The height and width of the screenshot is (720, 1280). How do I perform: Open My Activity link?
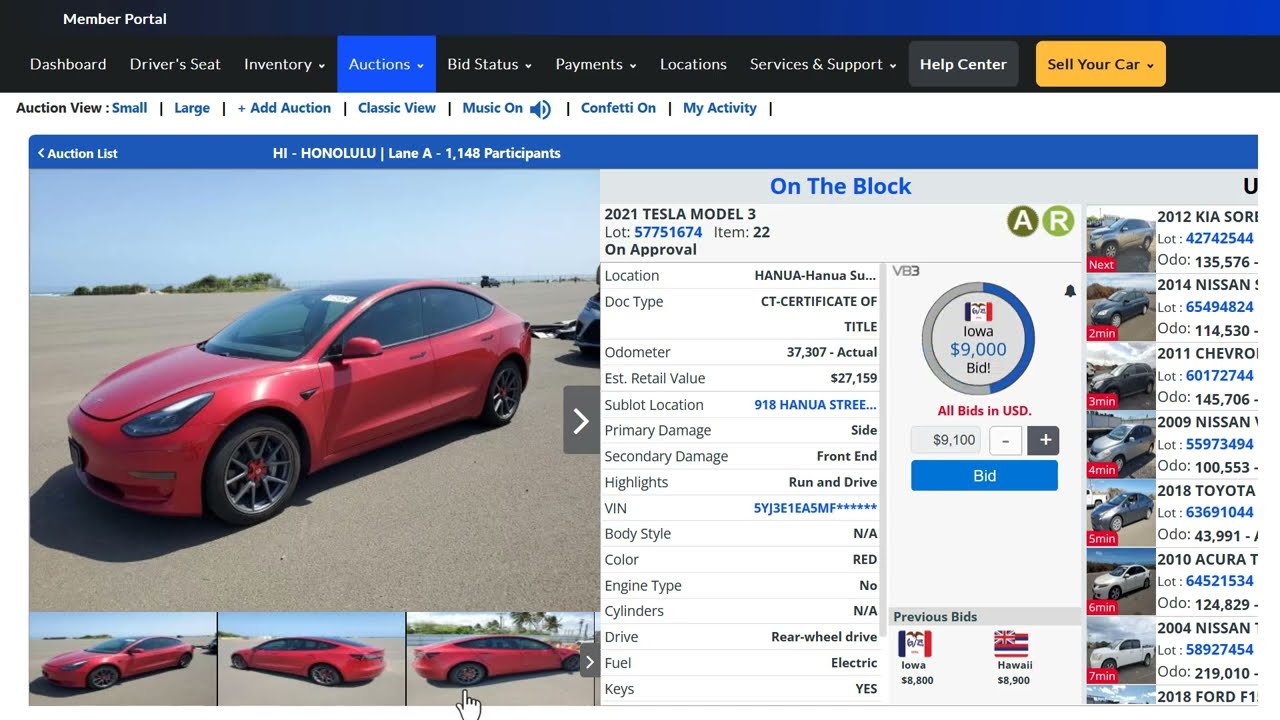[720, 108]
